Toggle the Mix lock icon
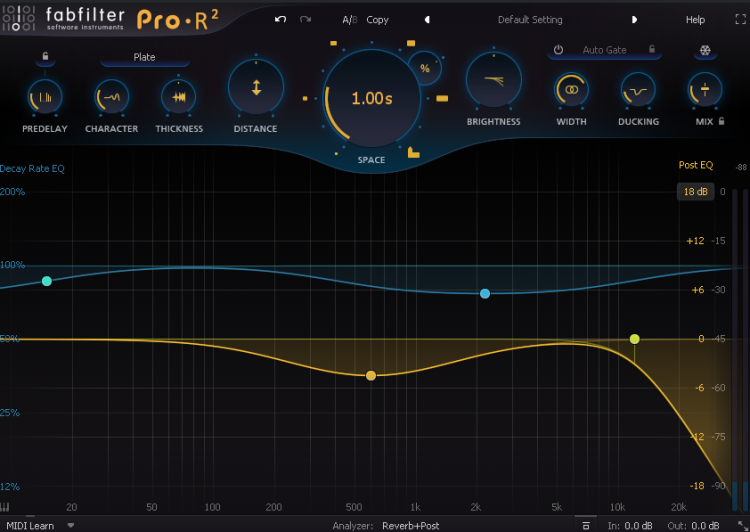 click(x=721, y=121)
